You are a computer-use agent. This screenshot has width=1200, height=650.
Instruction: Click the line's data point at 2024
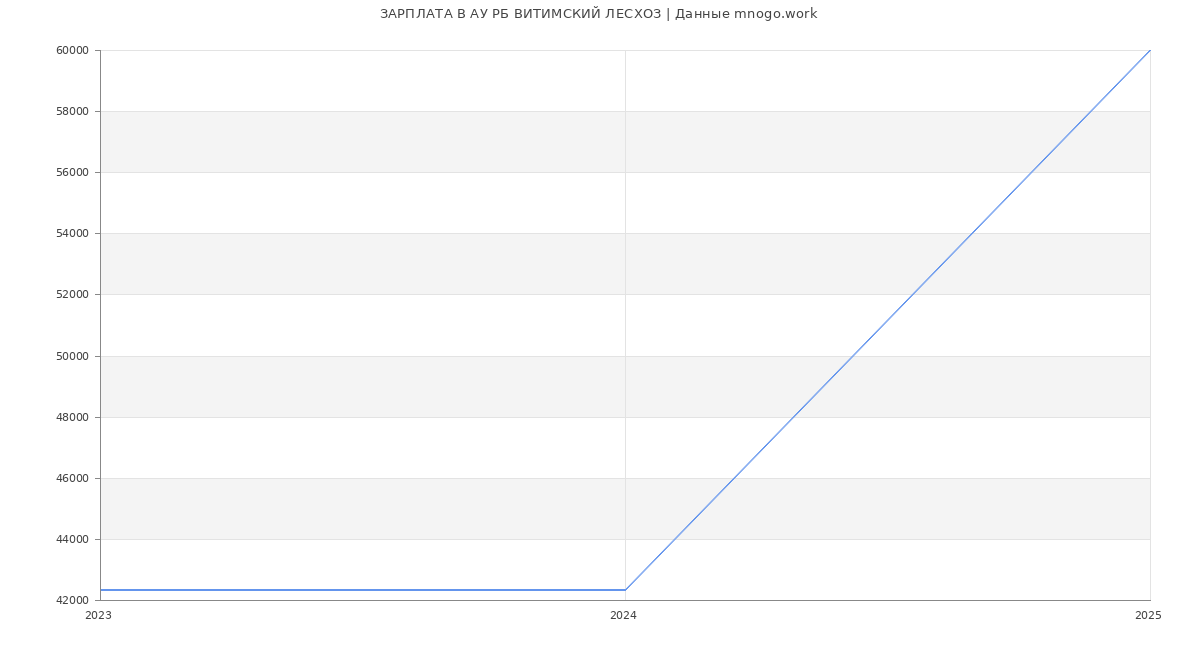tap(625, 590)
